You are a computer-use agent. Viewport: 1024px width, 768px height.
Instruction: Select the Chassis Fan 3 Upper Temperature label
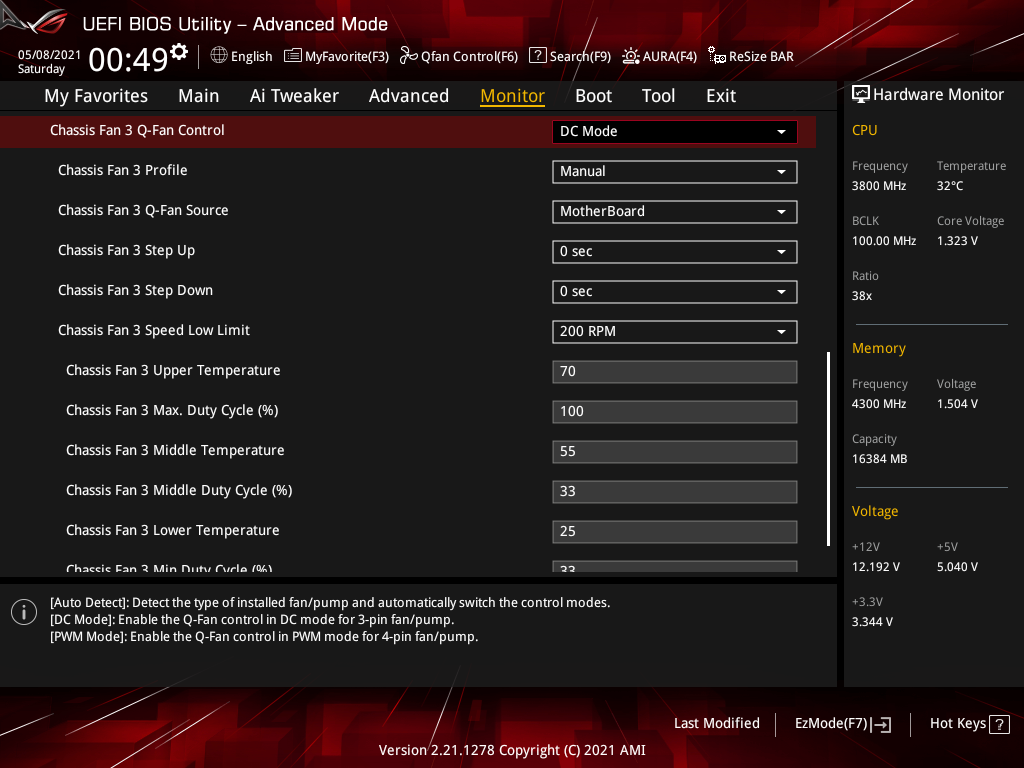173,370
